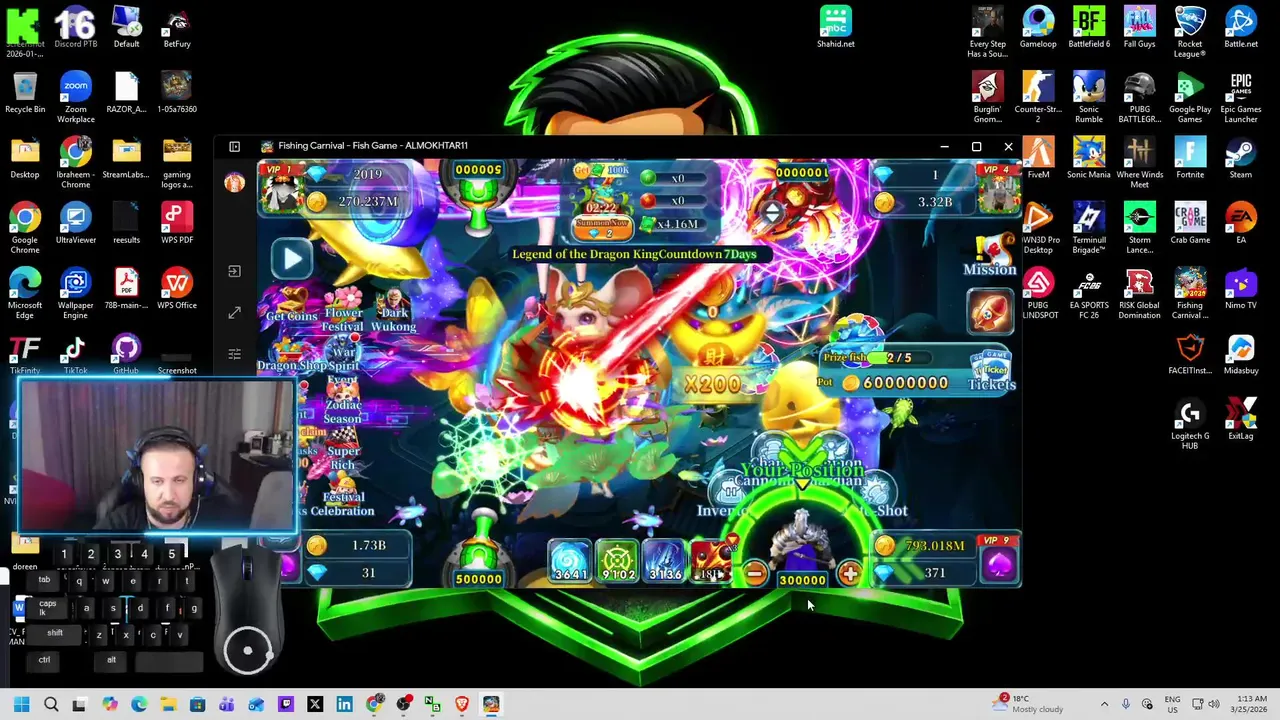The width and height of the screenshot is (1280, 720).
Task: Click the game sidebar profile avatar
Action: pyautogui.click(x=234, y=182)
